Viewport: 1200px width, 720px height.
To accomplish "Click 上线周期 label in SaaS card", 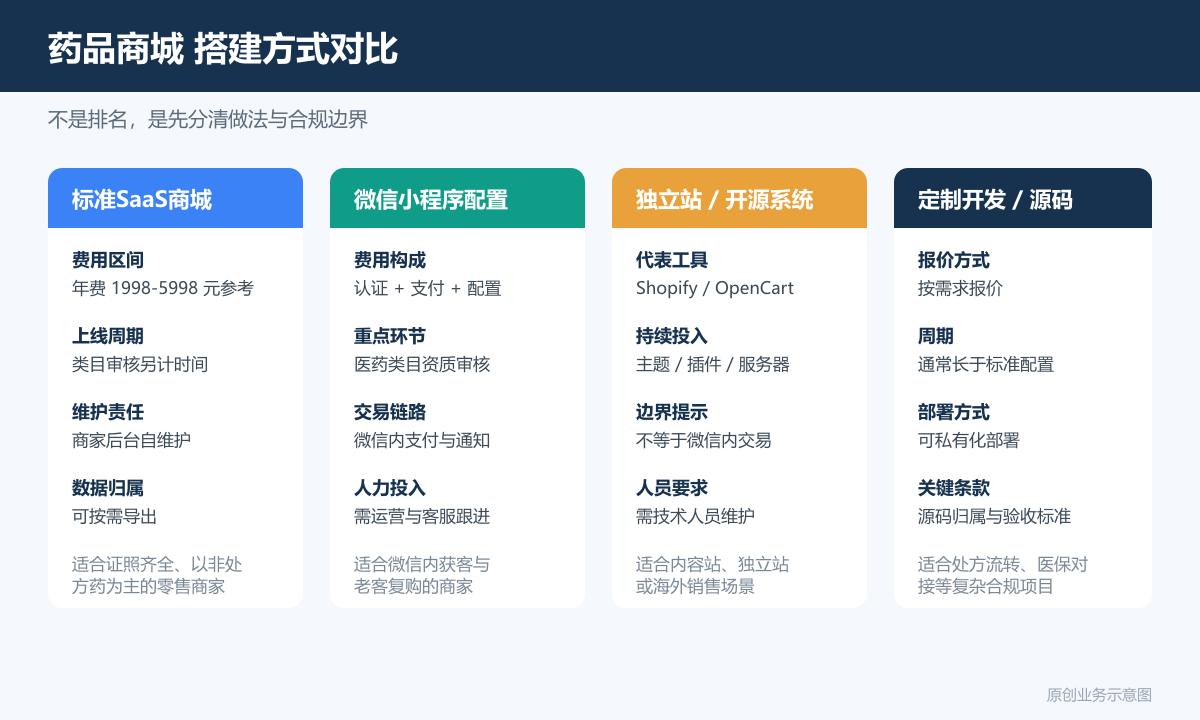I will pyautogui.click(x=108, y=336).
